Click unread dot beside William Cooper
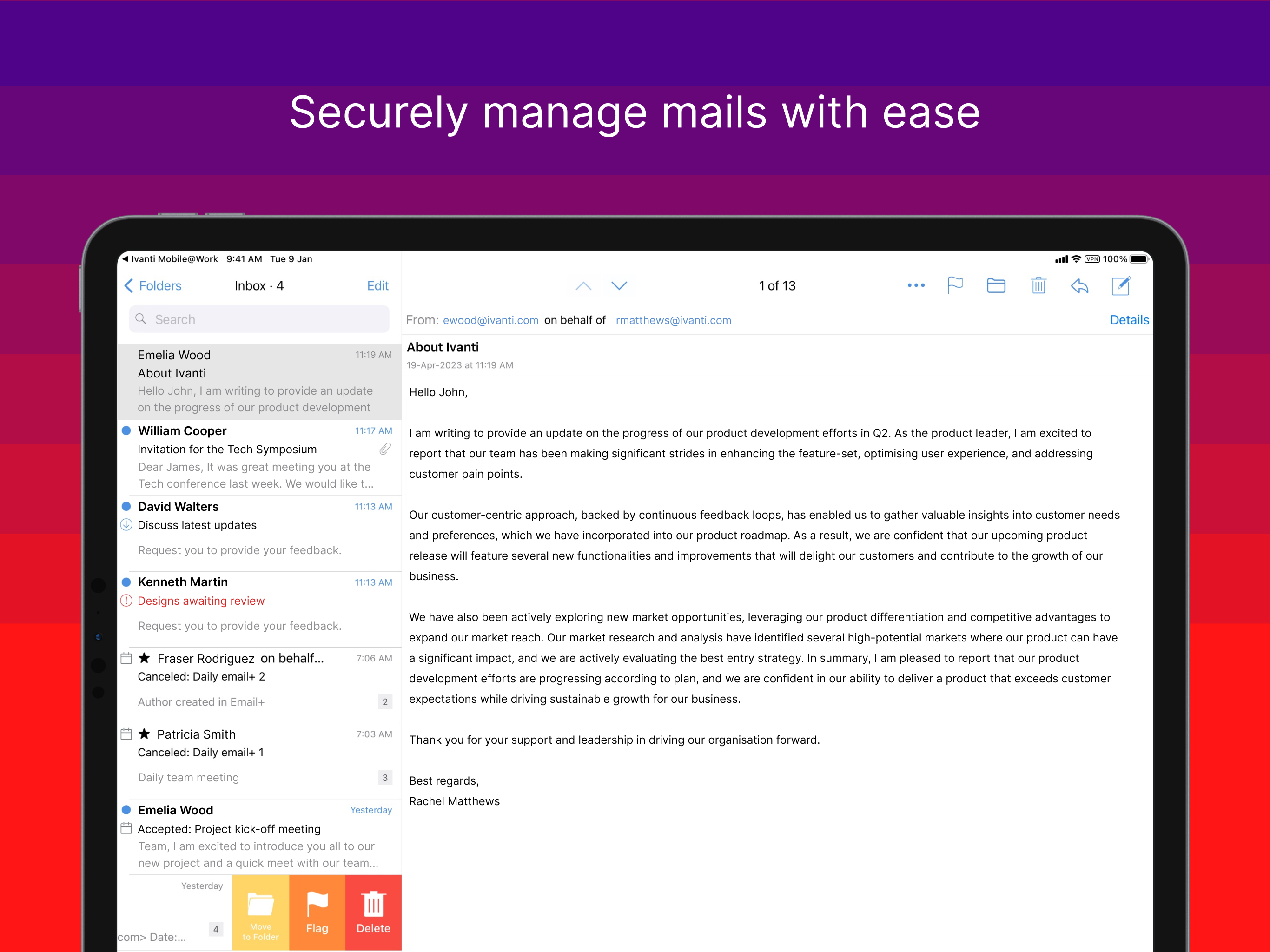The width and height of the screenshot is (1270, 952). [126, 430]
